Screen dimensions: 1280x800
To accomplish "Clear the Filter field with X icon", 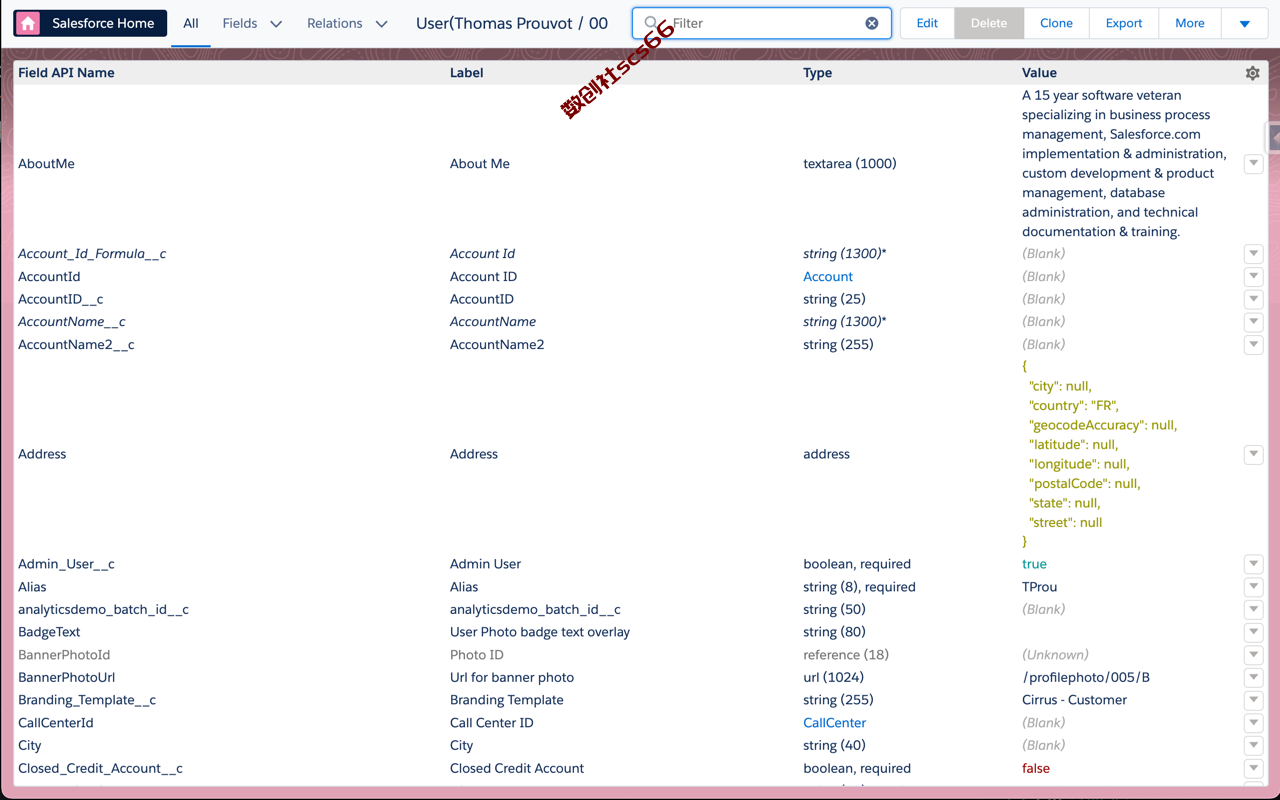I will (x=872, y=23).
